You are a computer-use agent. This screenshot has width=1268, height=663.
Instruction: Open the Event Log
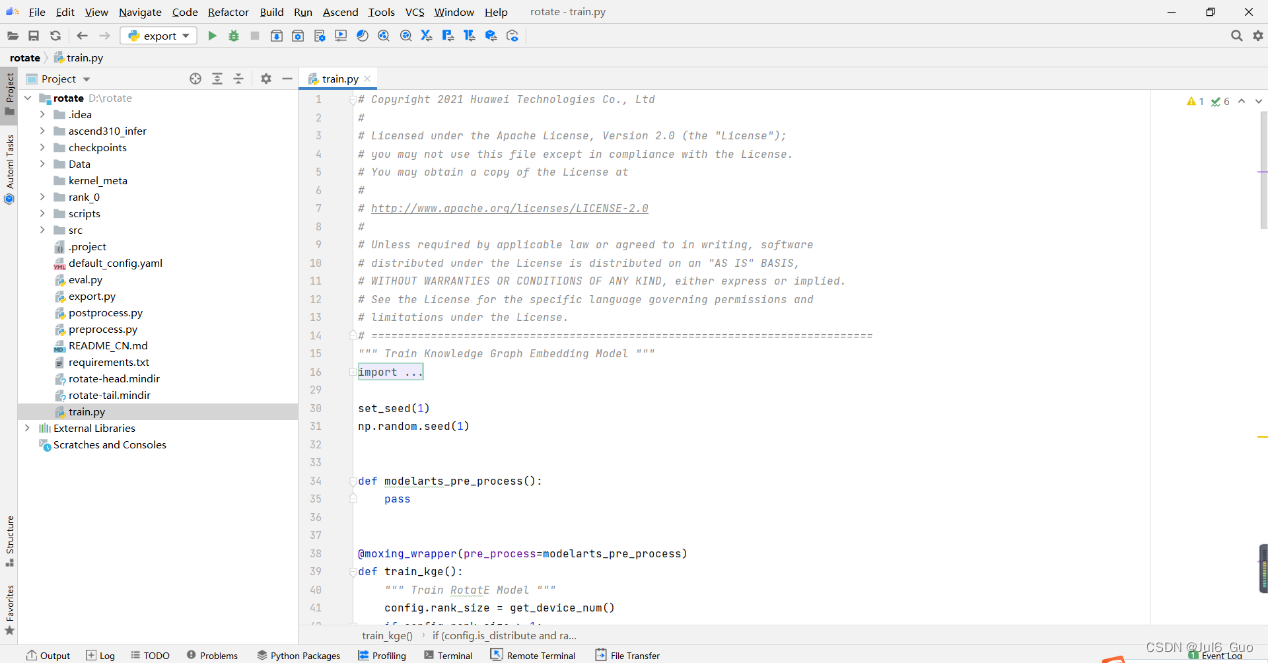pyautogui.click(x=1215, y=655)
